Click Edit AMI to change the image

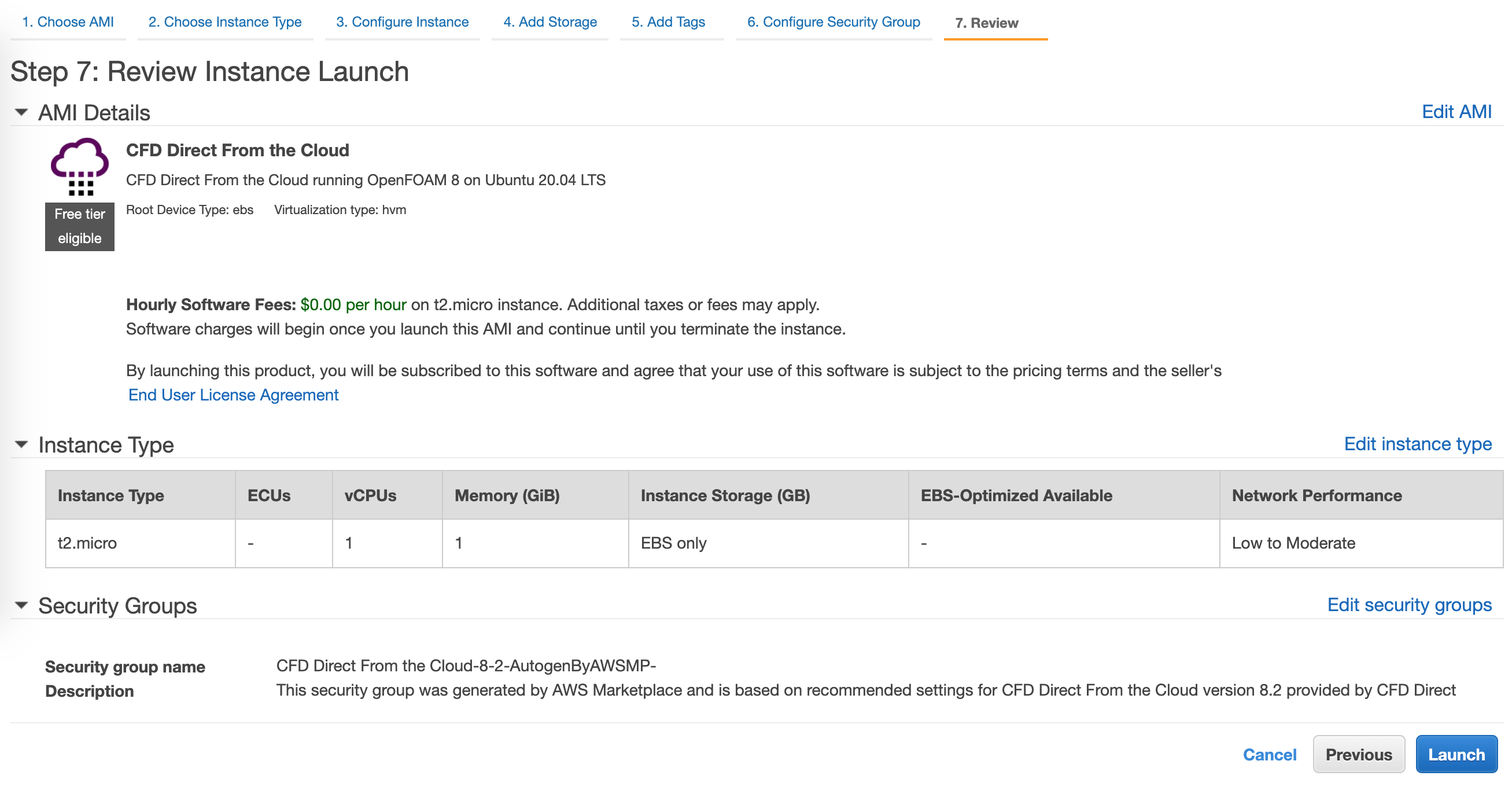tap(1456, 112)
